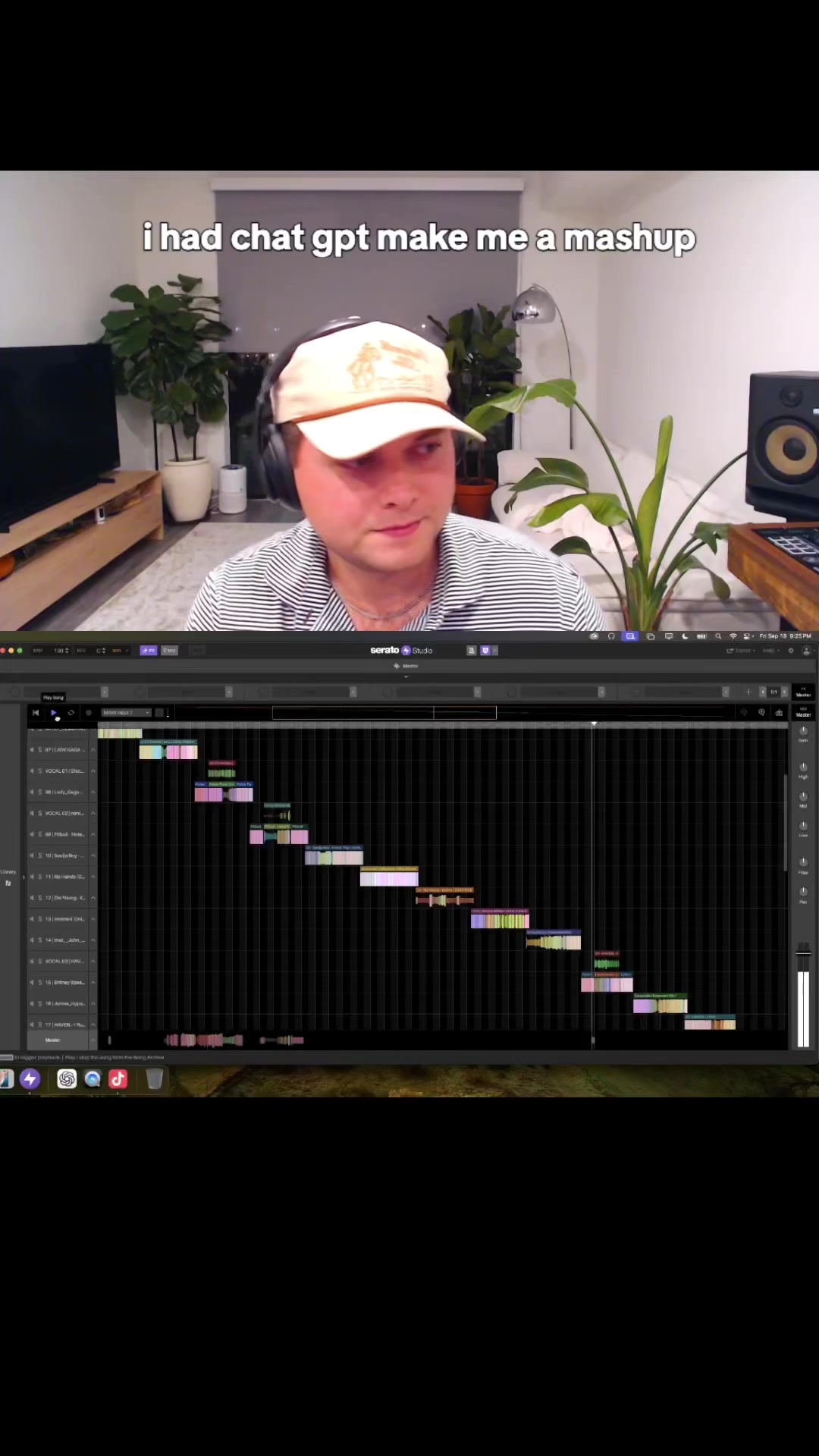Open the Mono Input 1 dropdown
Viewport: 819px width, 1456px height.
[x=126, y=713]
